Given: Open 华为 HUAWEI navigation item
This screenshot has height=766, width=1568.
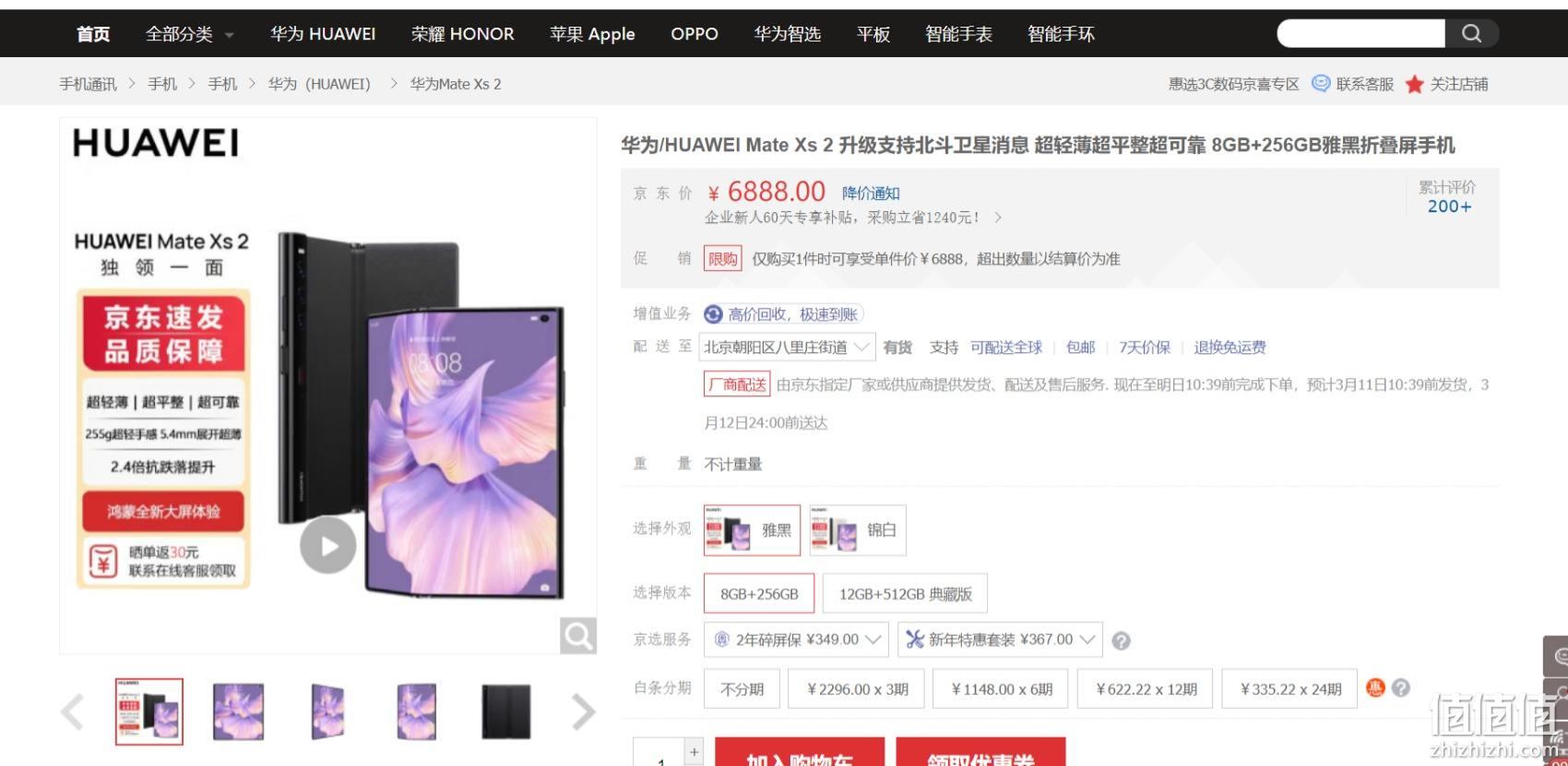Looking at the screenshot, I should [323, 34].
